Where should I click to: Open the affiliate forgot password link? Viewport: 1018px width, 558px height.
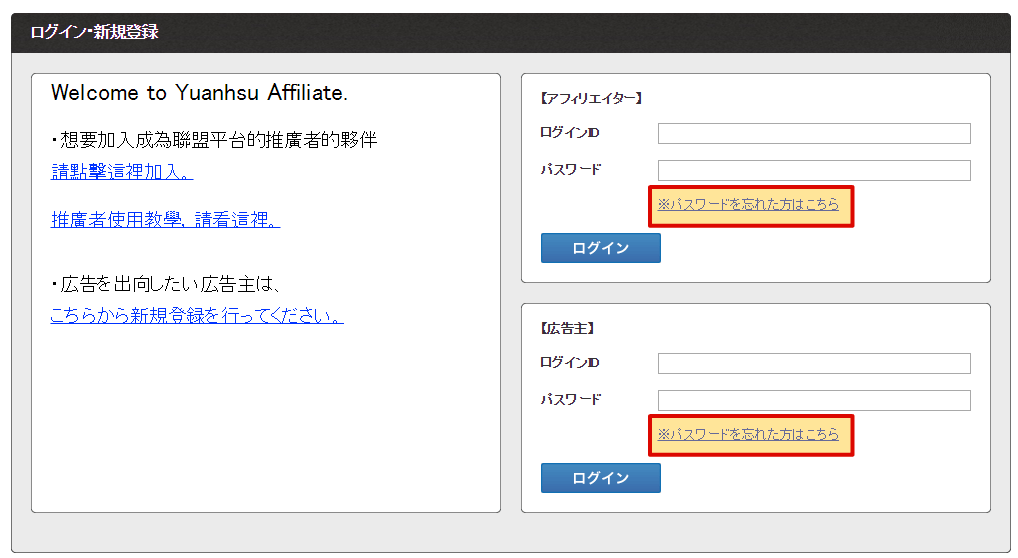point(748,204)
